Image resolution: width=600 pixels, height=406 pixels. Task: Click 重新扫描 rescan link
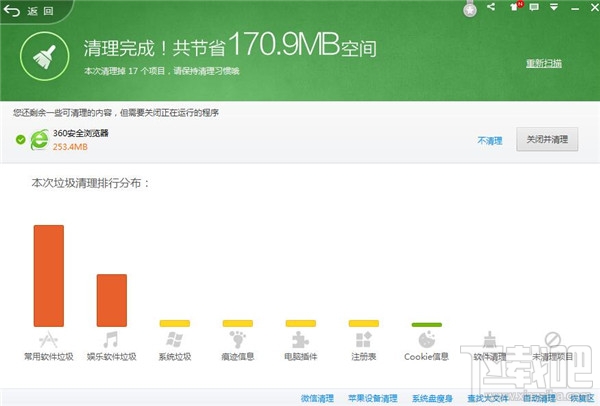coord(544,64)
